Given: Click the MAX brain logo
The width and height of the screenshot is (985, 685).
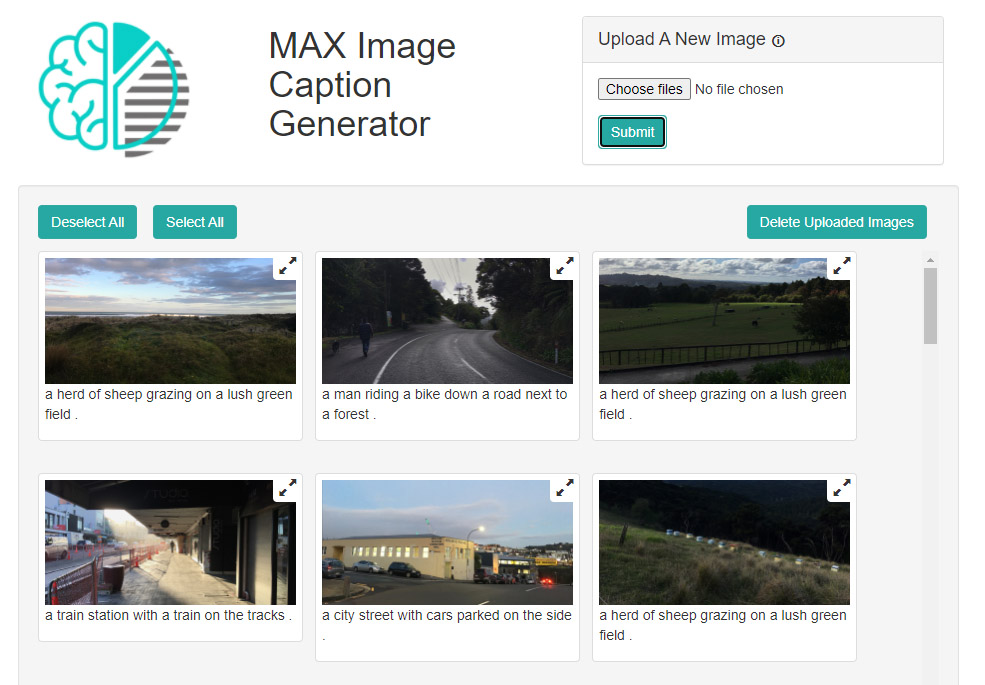Looking at the screenshot, I should coord(114,89).
